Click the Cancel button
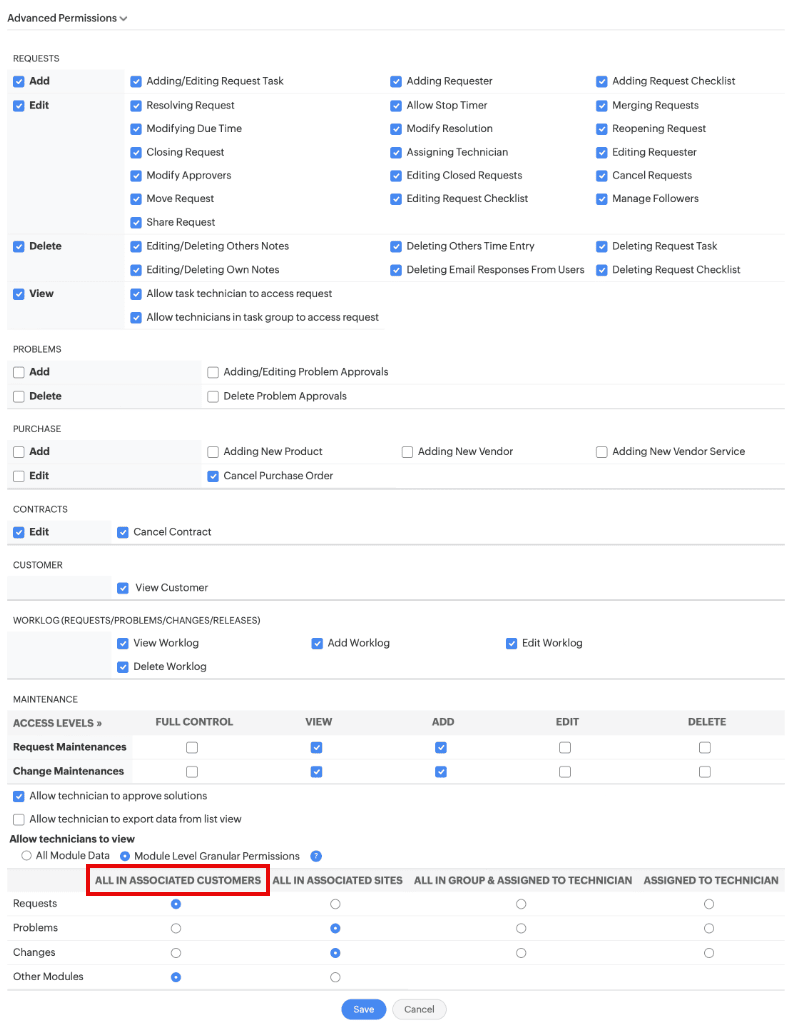The height and width of the screenshot is (1026, 790). tap(419, 1009)
